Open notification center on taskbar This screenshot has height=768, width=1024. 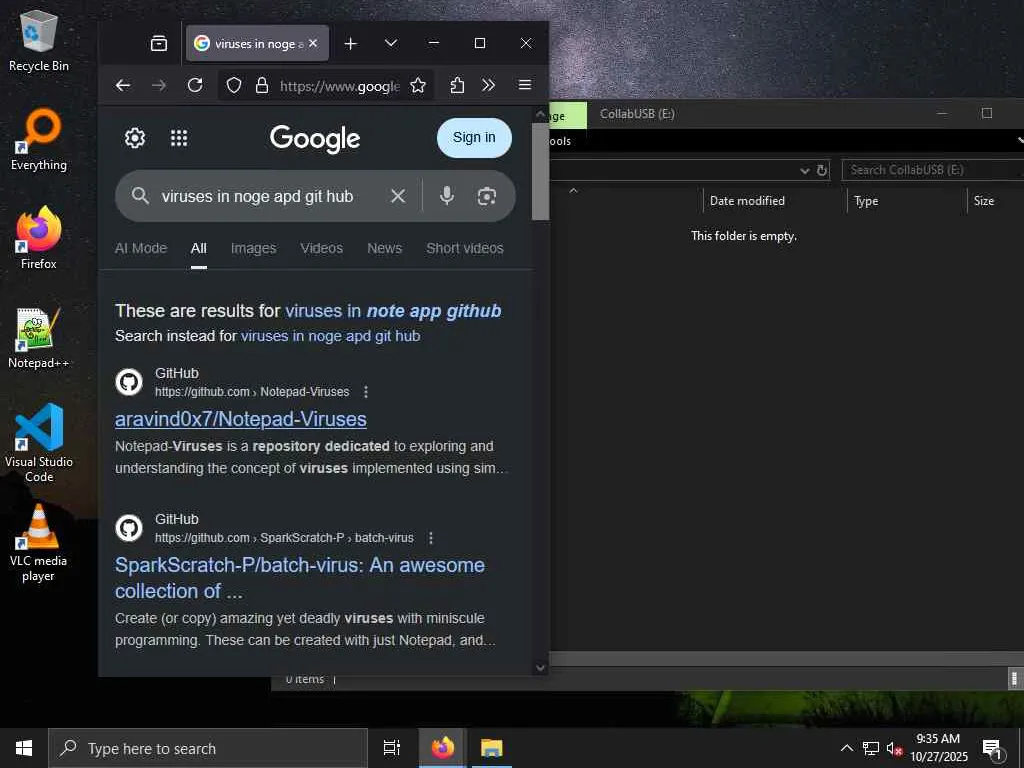993,749
